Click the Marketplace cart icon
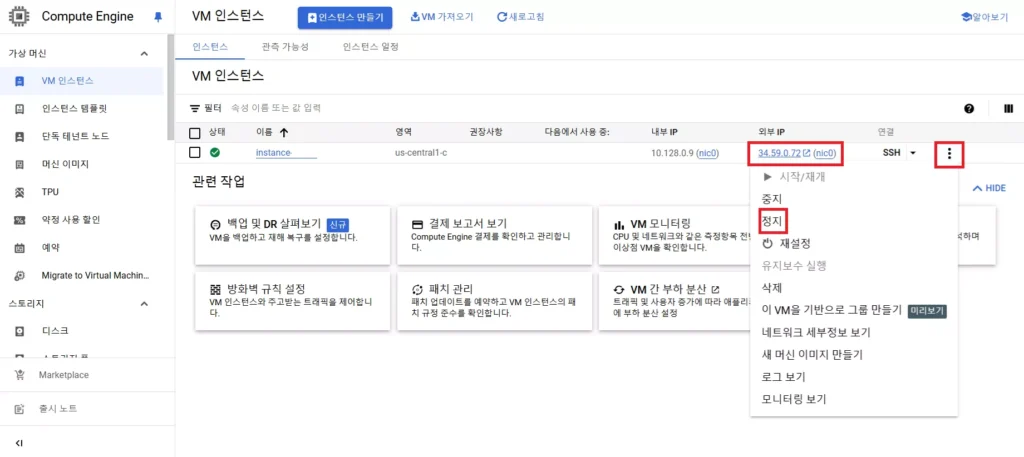The height and width of the screenshot is (457, 1024). pyautogui.click(x=19, y=375)
